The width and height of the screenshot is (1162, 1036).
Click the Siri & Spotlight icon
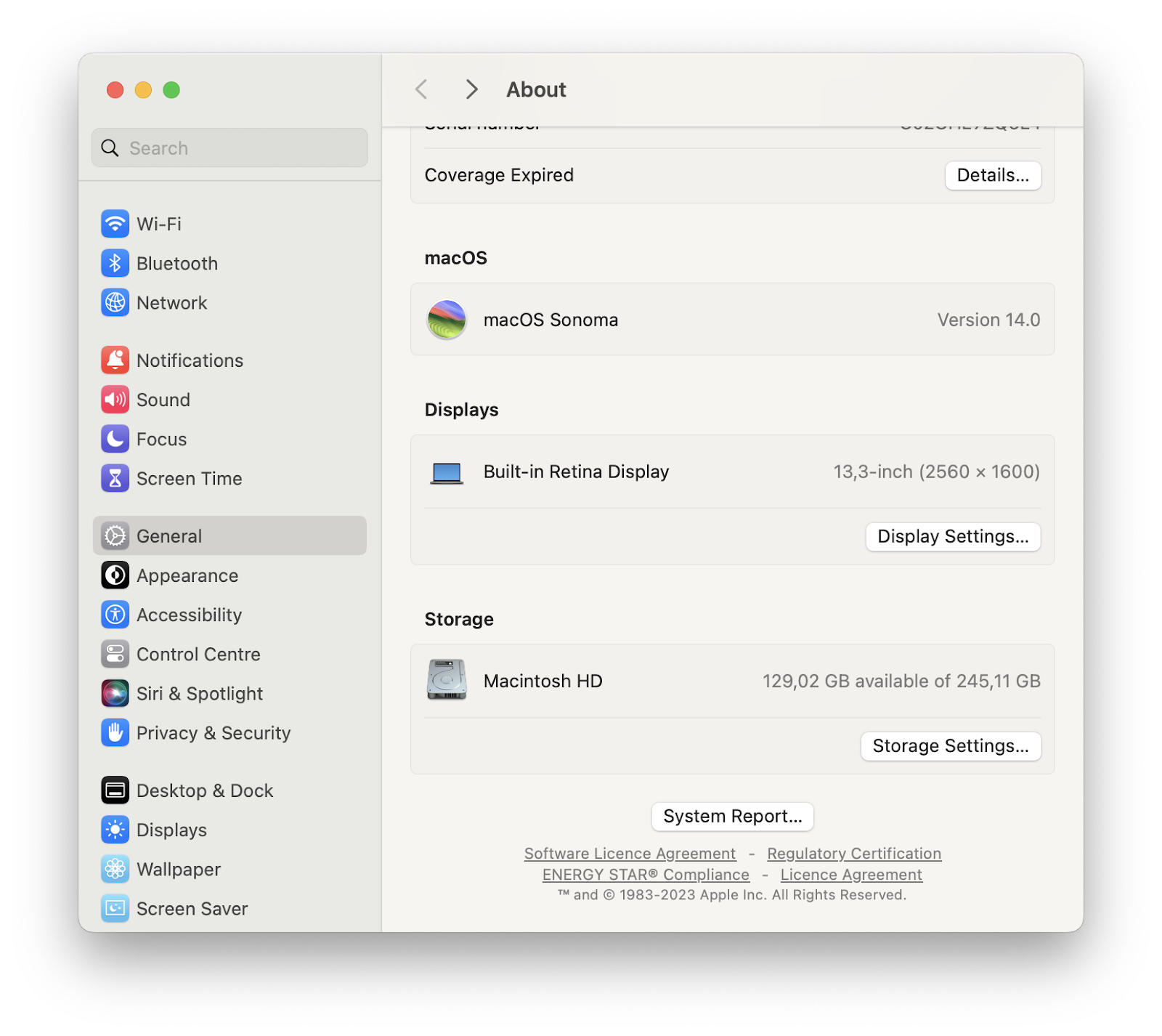(115, 693)
